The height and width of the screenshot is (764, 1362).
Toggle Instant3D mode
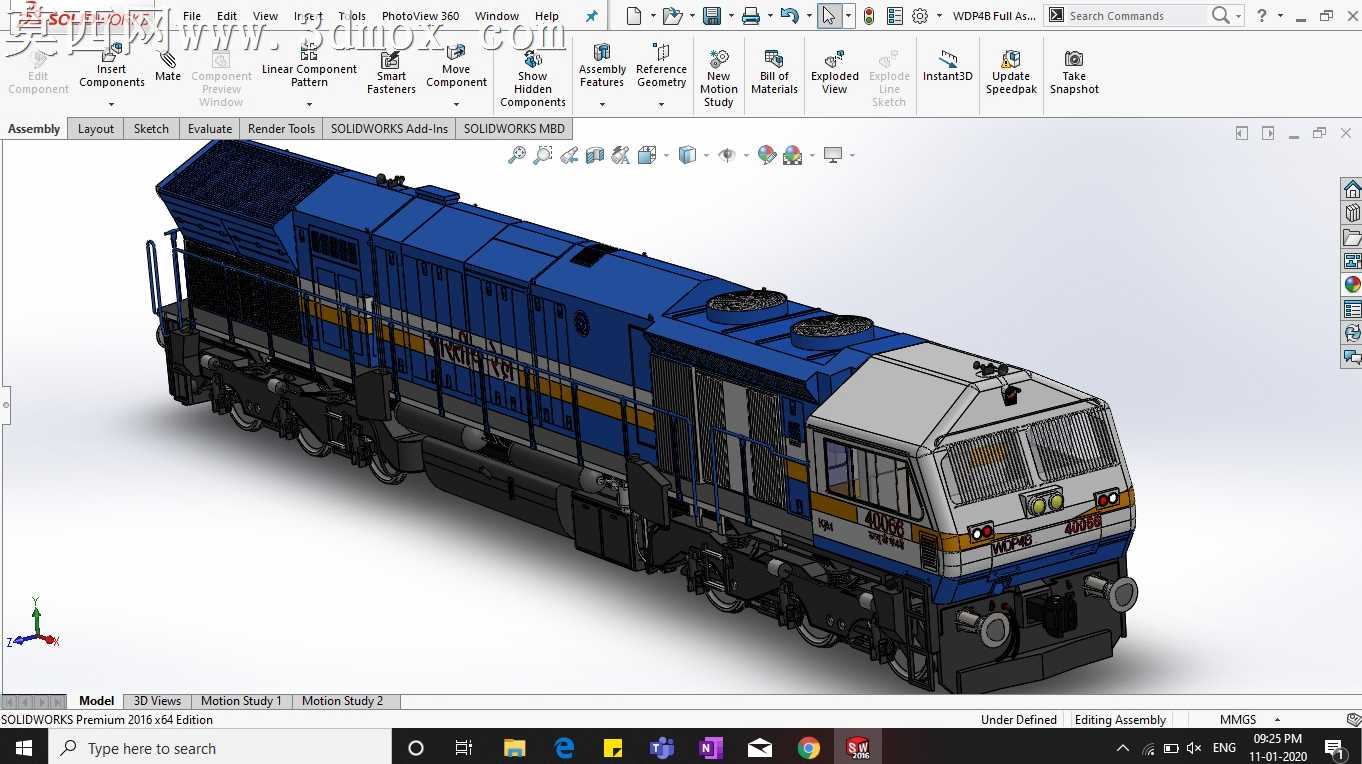[x=947, y=65]
